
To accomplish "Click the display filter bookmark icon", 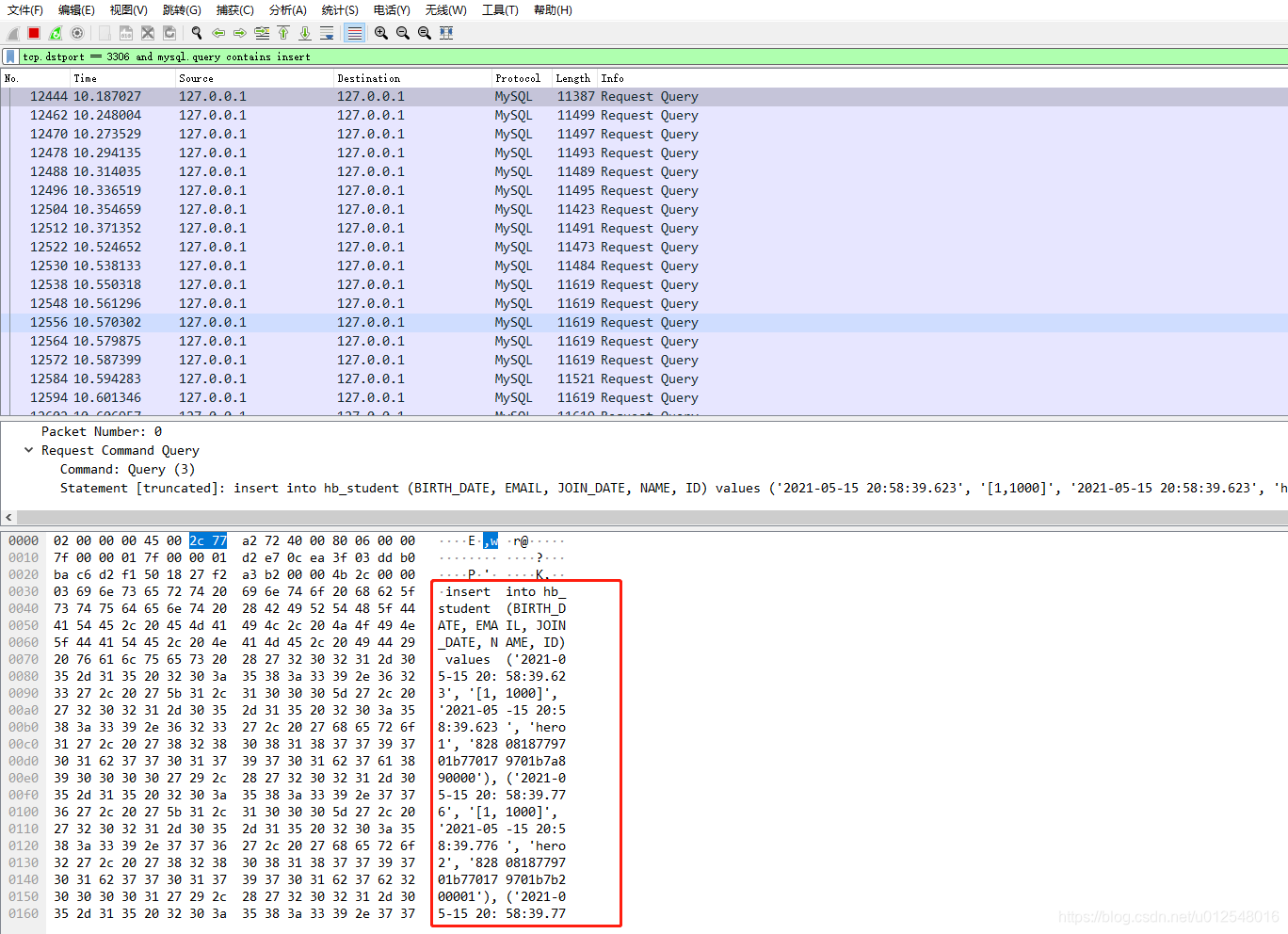I will [x=10, y=56].
